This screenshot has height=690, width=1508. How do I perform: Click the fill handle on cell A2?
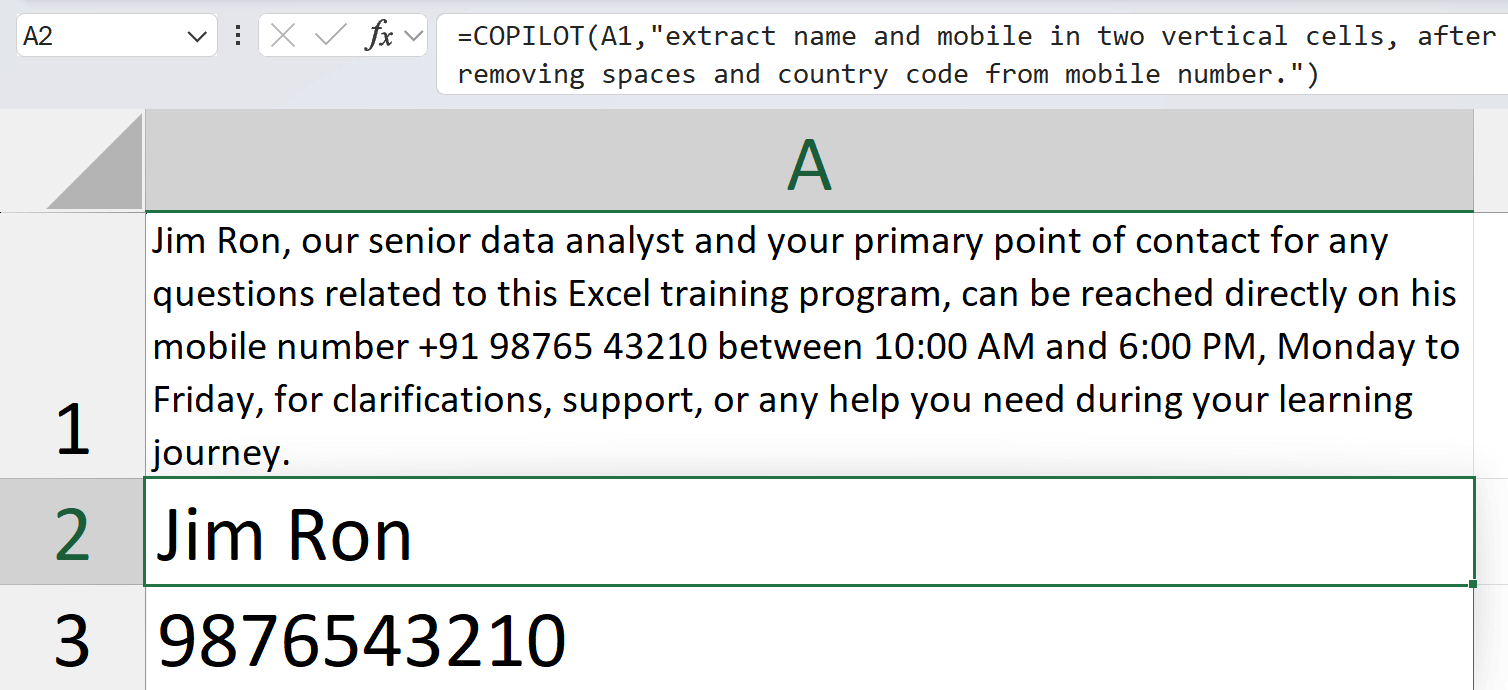pyautogui.click(x=1473, y=584)
